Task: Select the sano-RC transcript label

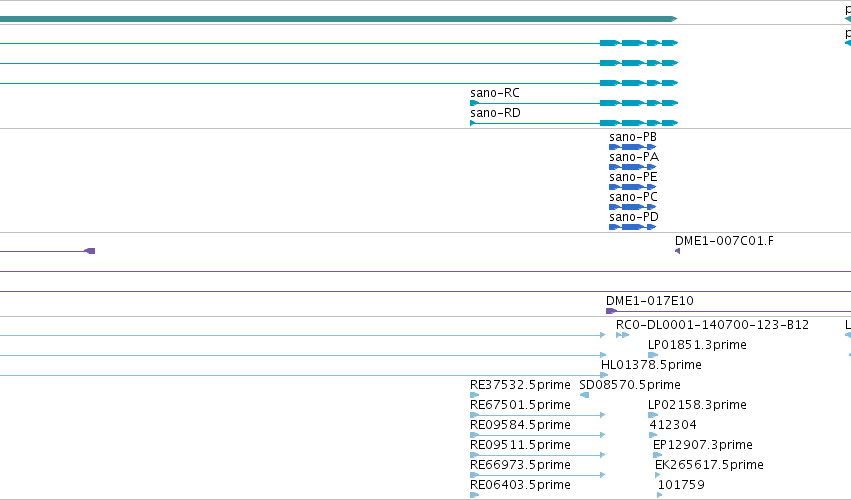Action: pos(494,93)
